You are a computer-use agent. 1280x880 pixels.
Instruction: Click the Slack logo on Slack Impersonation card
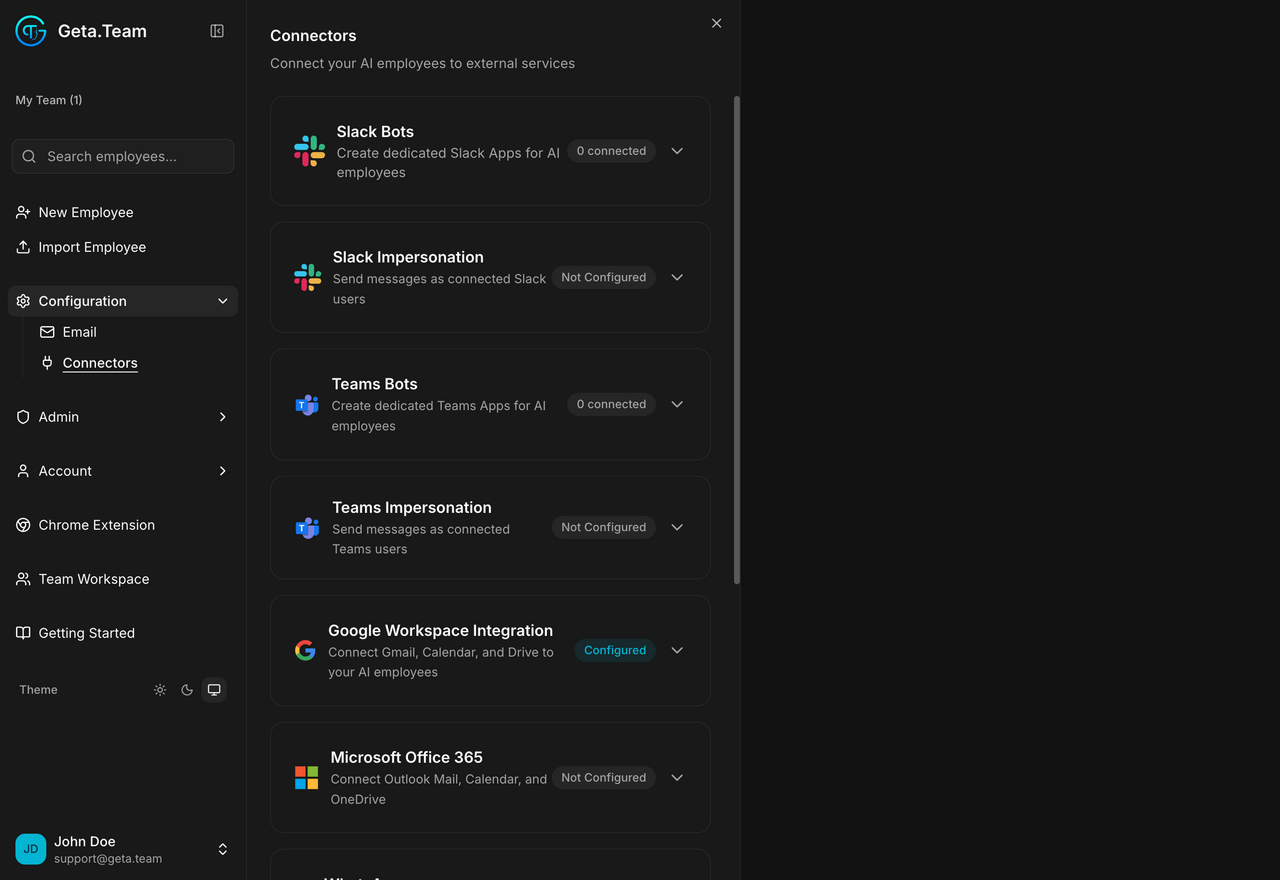coord(308,277)
